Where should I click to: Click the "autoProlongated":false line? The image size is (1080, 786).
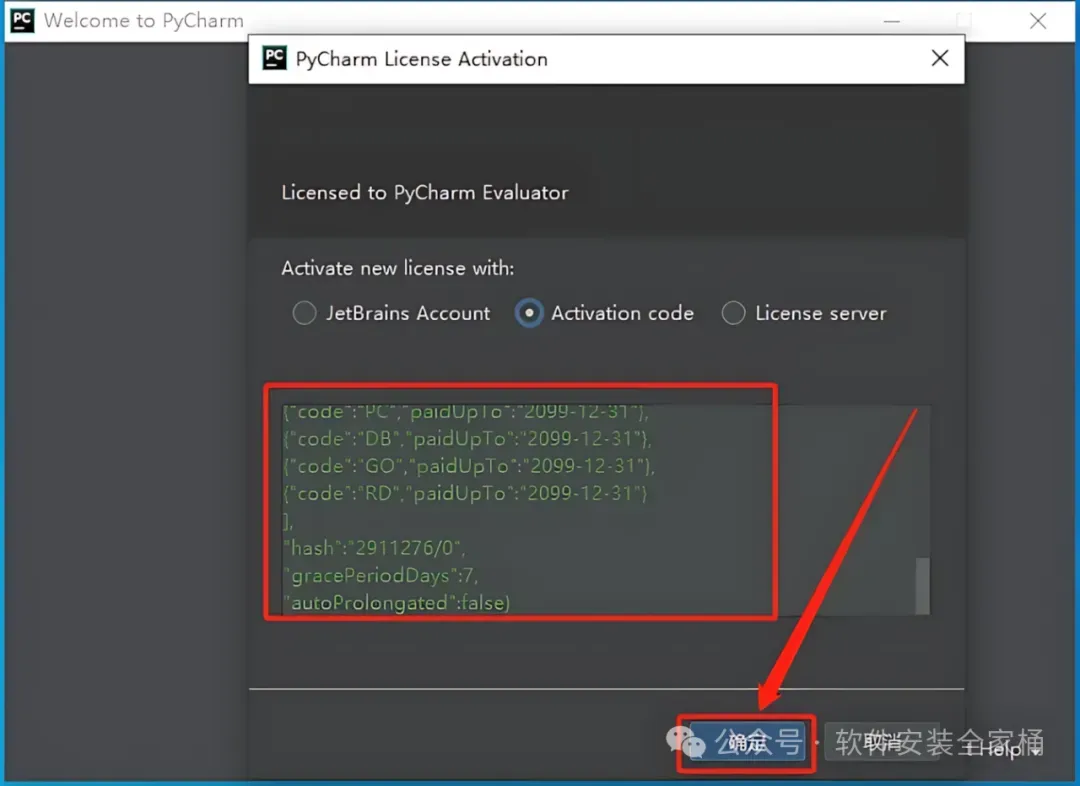396,603
